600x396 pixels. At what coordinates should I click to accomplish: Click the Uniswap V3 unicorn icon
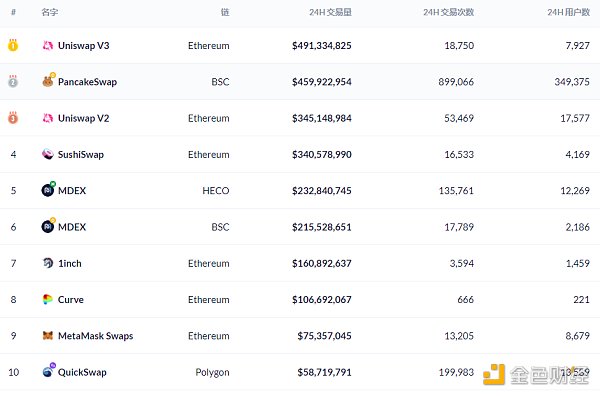tap(47, 46)
